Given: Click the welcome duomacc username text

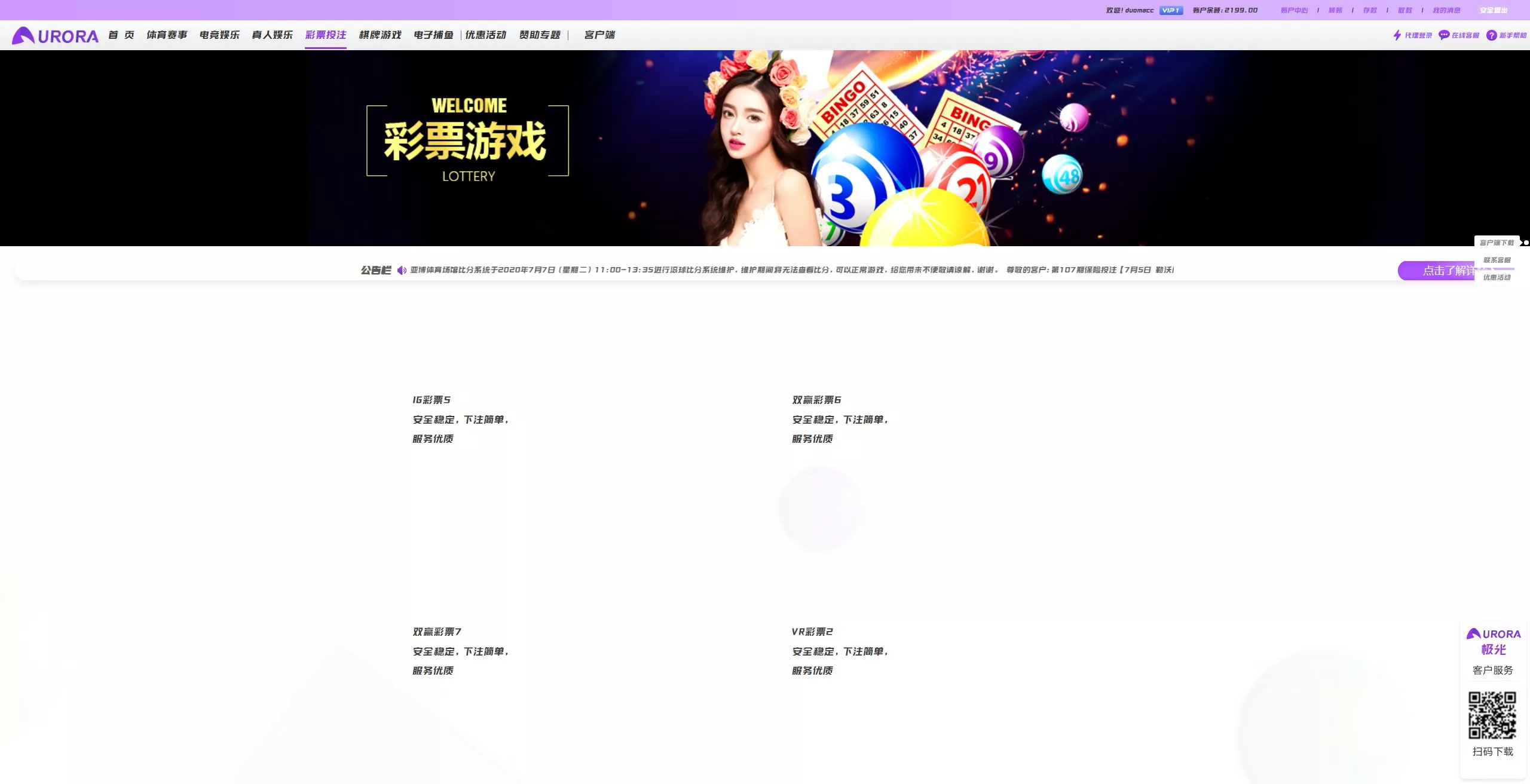Looking at the screenshot, I should tap(1130, 10).
